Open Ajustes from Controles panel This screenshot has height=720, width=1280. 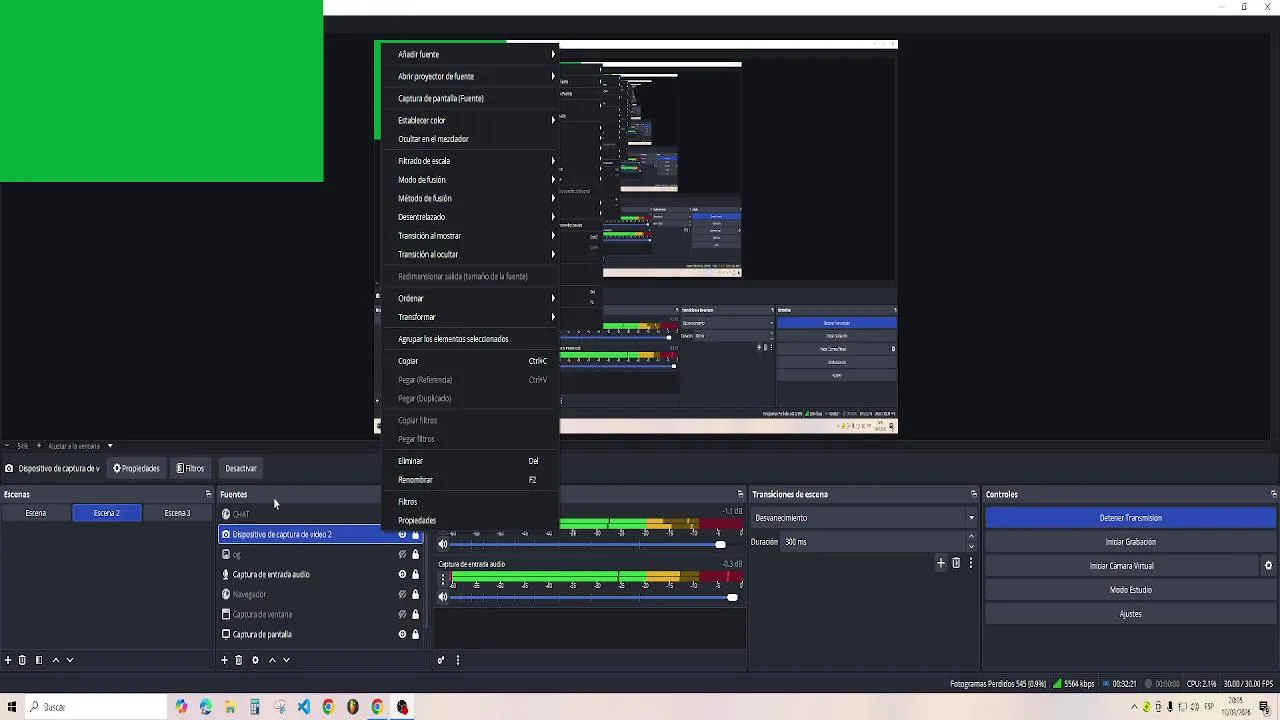pyautogui.click(x=1130, y=614)
